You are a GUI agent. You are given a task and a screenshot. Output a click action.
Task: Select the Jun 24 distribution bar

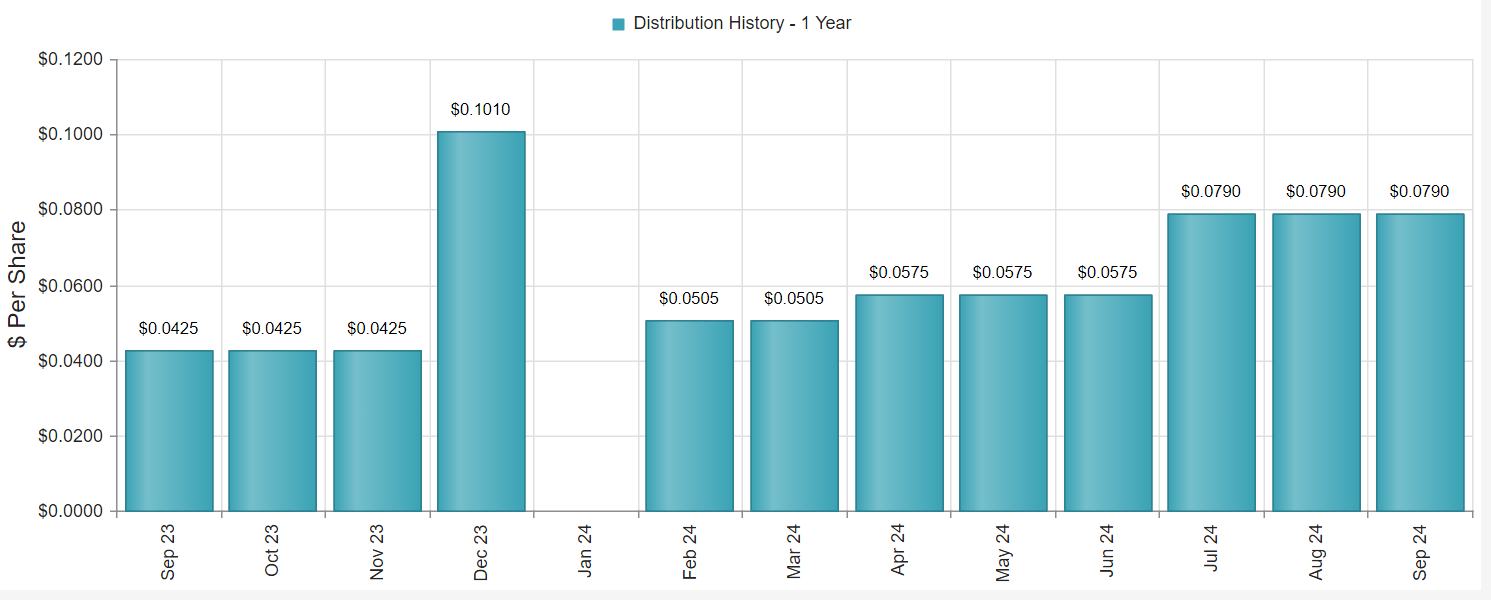pyautogui.click(x=1108, y=403)
